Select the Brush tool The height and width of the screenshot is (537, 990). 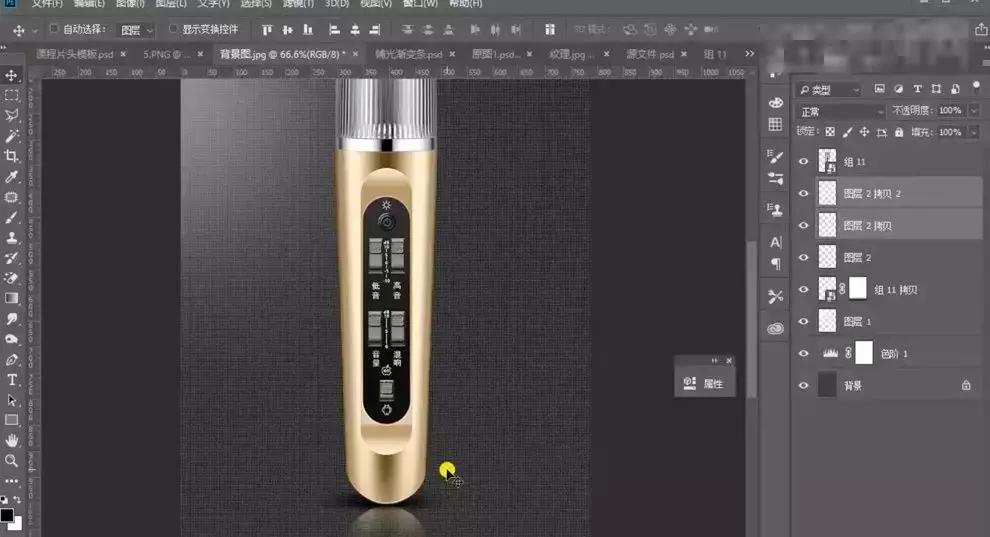[x=11, y=218]
